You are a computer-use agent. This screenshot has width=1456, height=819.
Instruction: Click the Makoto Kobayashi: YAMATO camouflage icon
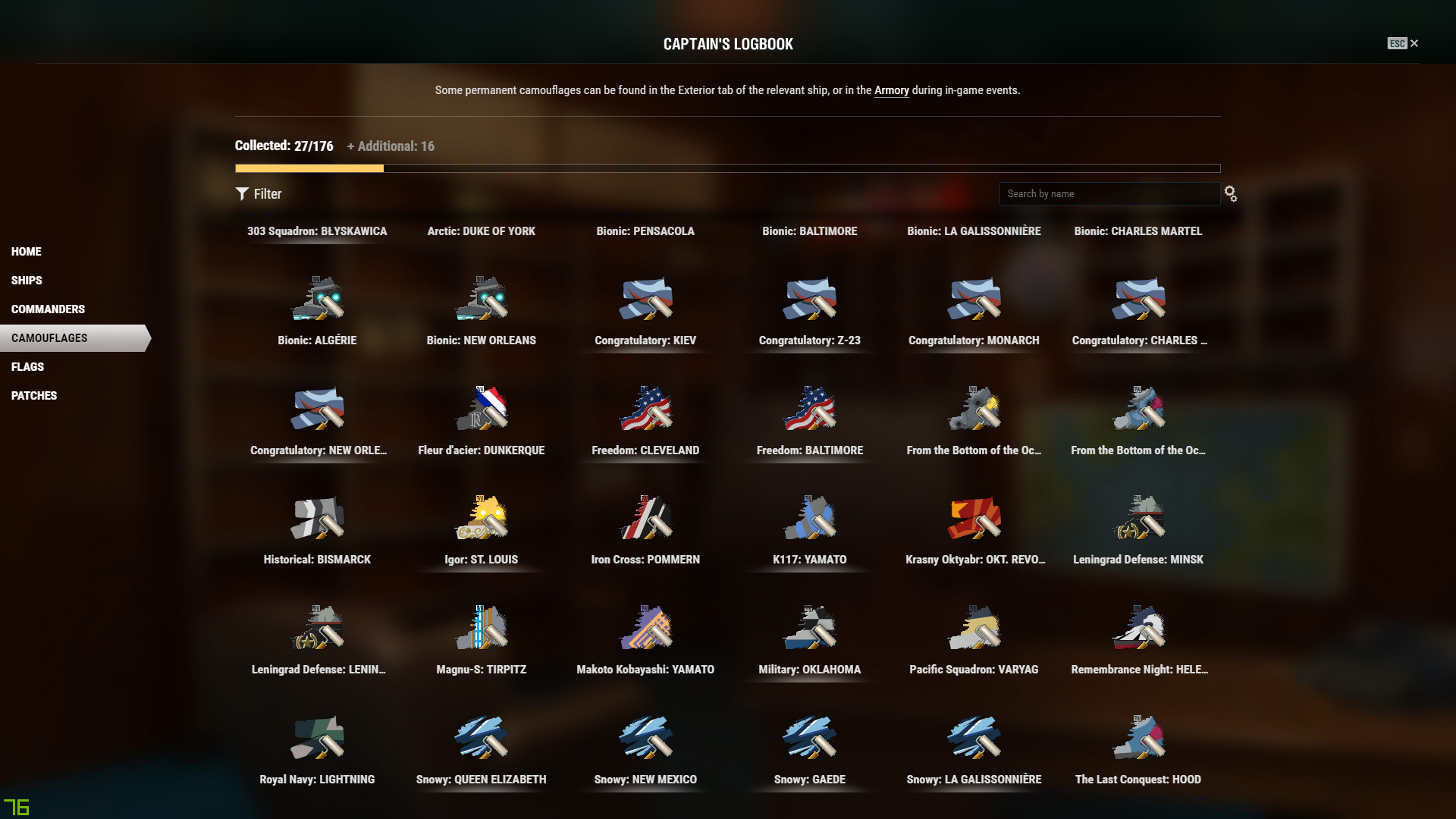pos(645,627)
